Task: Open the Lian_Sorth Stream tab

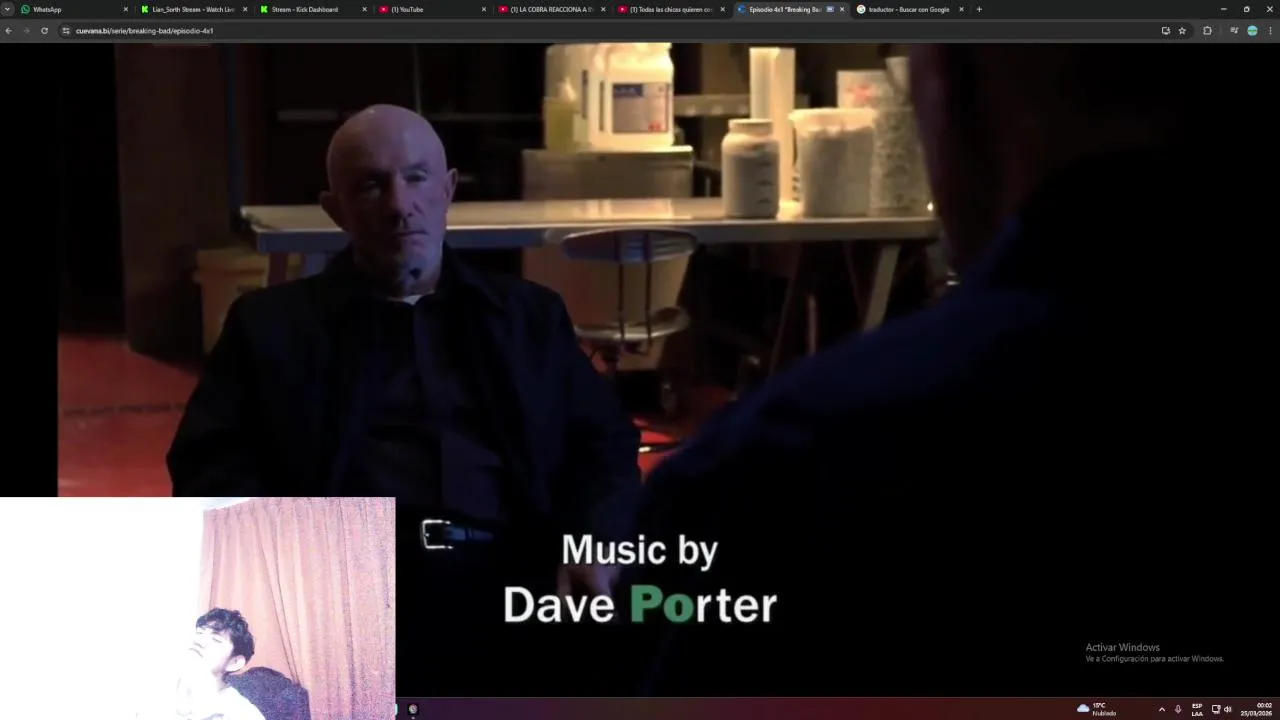Action: click(194, 9)
